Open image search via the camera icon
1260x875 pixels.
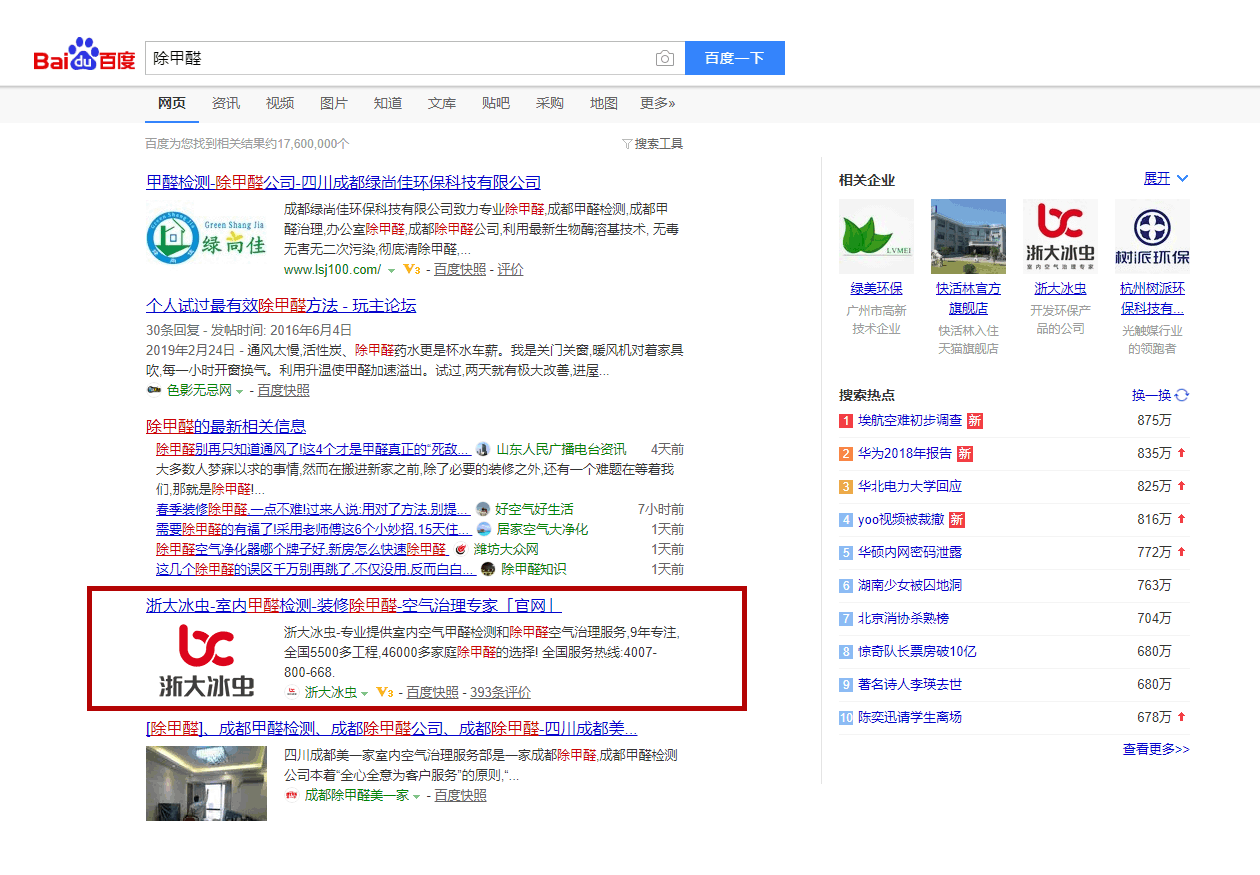665,59
